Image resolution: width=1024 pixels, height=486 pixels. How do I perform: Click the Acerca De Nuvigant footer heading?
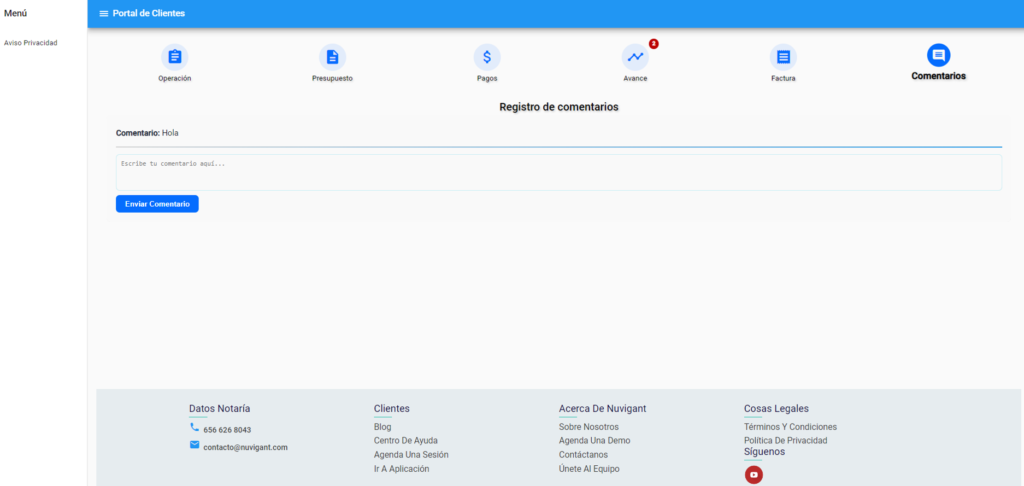click(x=603, y=408)
